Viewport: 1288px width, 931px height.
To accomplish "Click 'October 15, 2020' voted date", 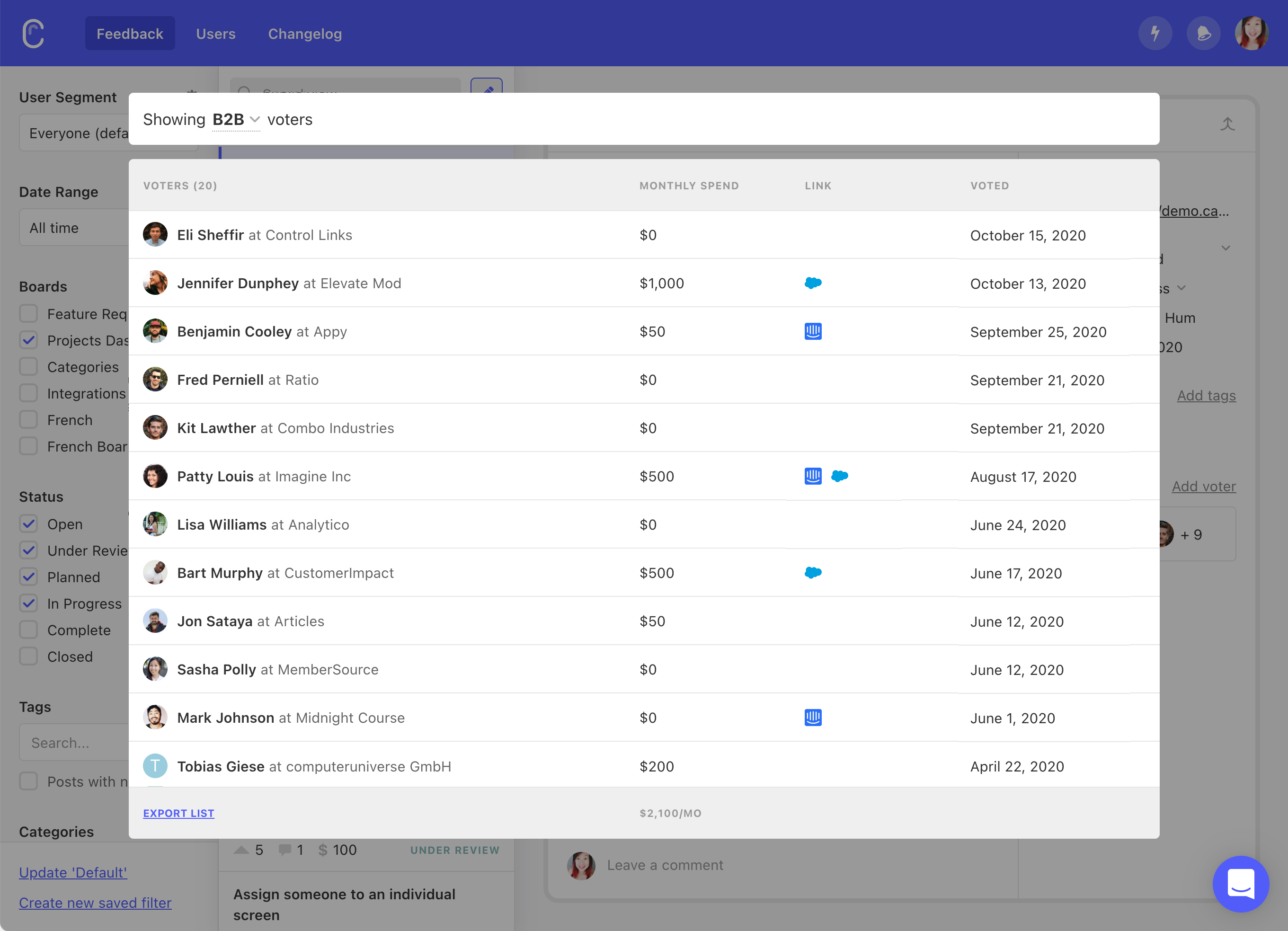I will click(x=1028, y=235).
